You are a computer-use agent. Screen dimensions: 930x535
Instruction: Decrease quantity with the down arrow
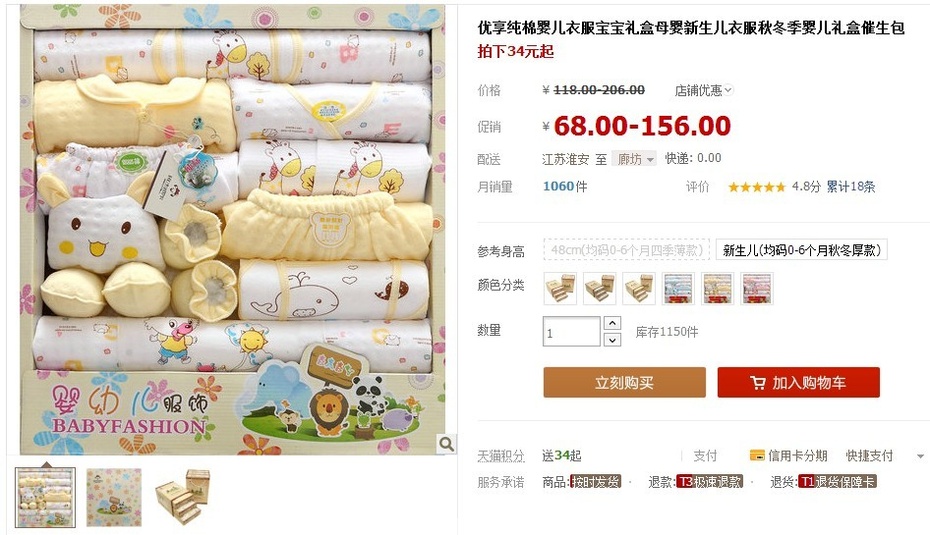[612, 340]
